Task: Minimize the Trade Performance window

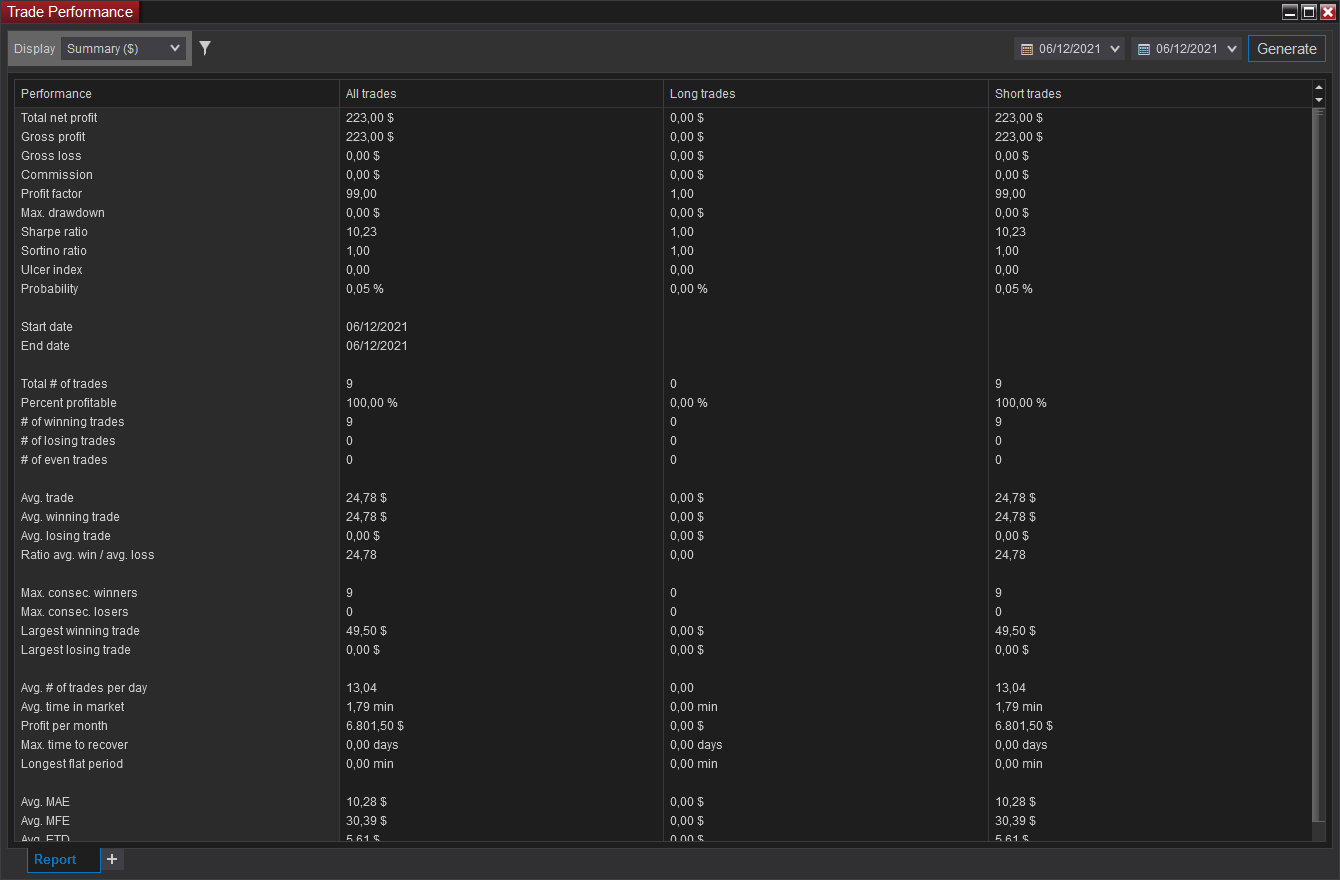Action: (x=1291, y=12)
